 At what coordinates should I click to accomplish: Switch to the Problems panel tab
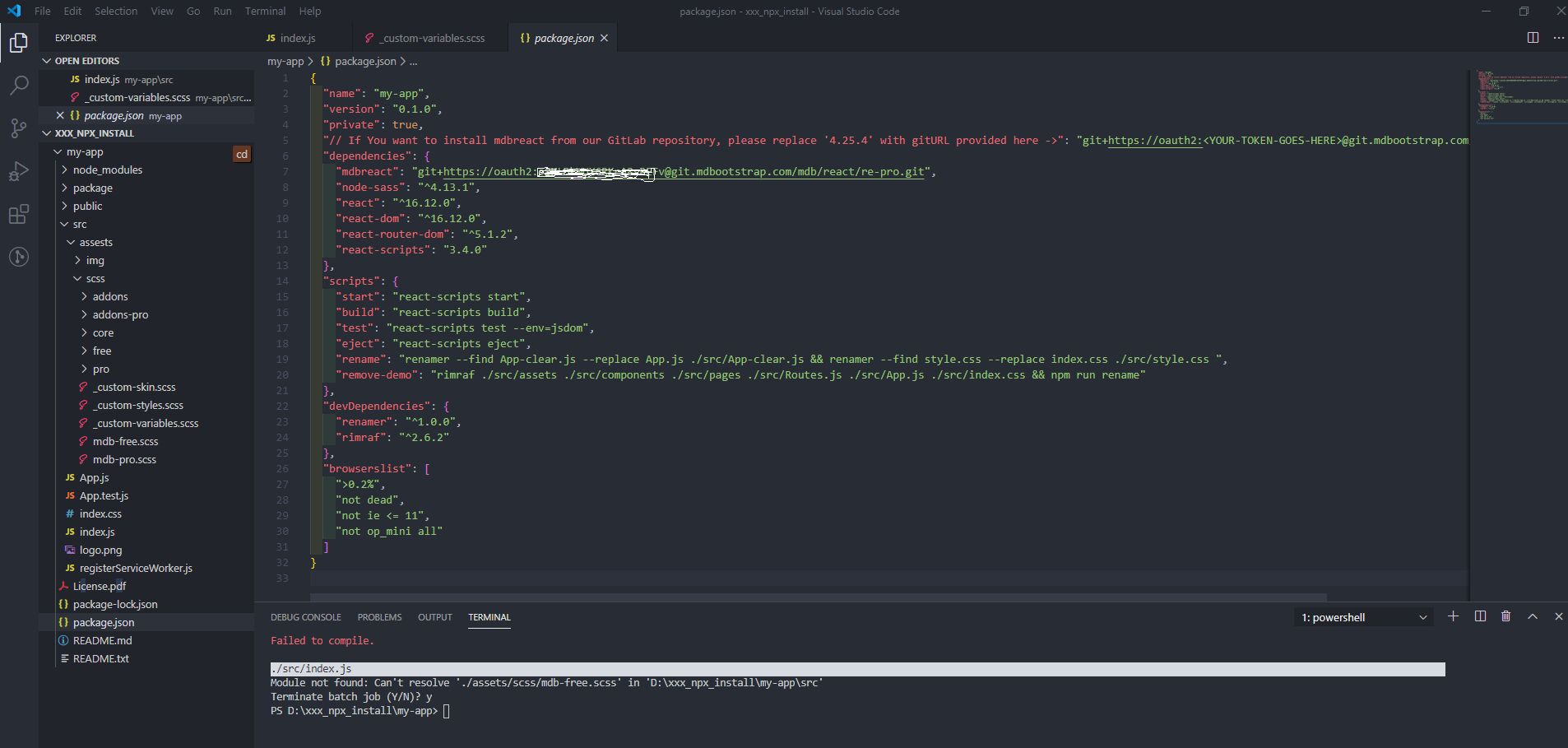pyautogui.click(x=379, y=617)
